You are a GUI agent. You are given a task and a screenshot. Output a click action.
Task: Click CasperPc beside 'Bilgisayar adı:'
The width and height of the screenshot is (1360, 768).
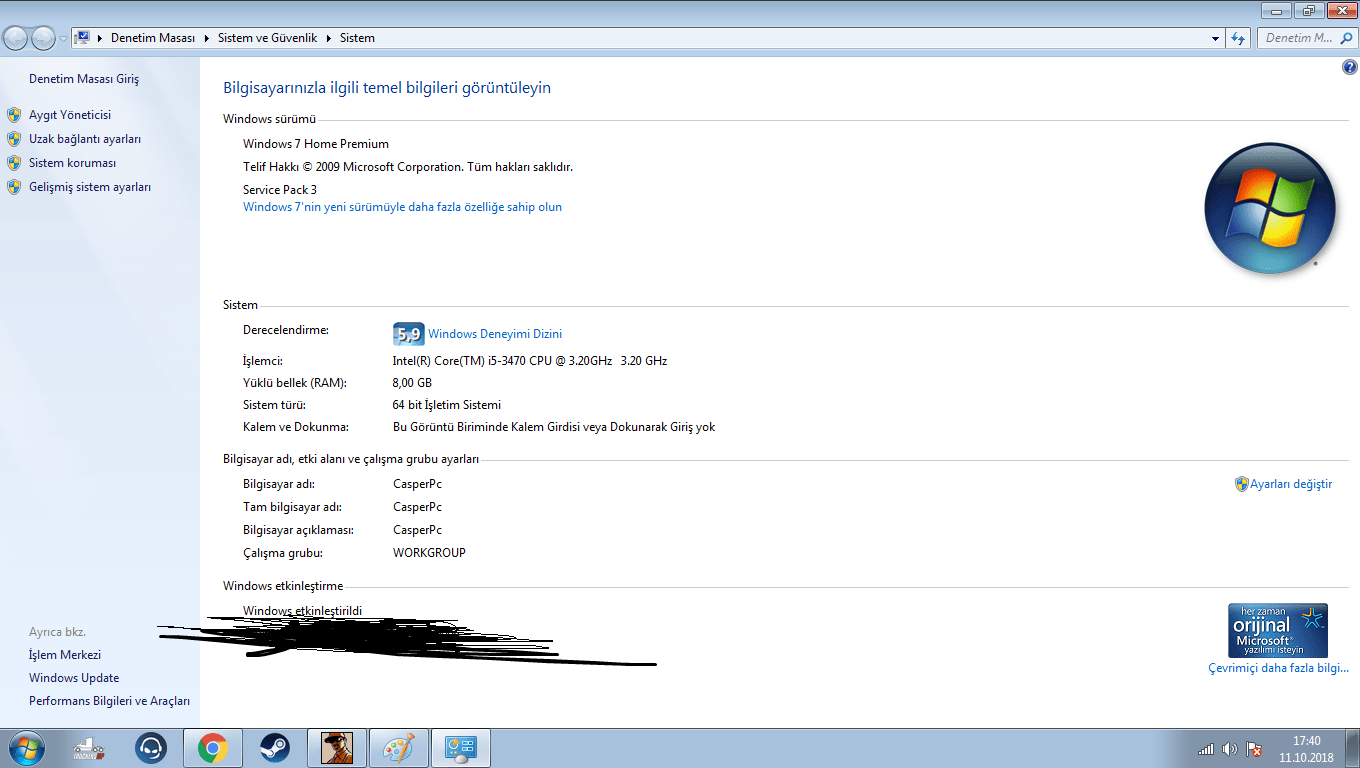[x=417, y=484]
